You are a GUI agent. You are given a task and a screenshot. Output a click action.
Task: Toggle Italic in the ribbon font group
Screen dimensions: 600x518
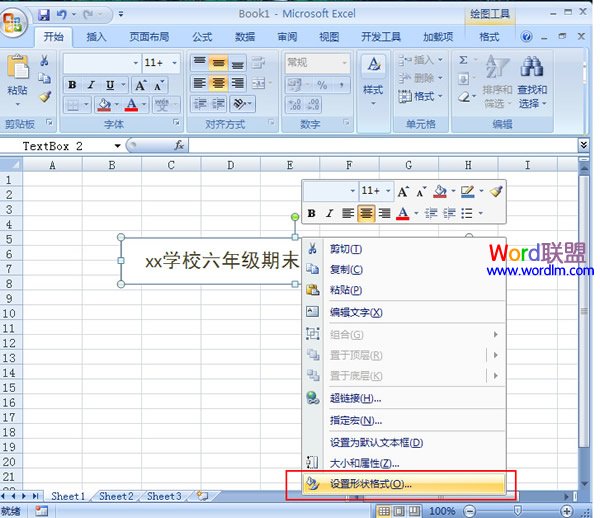pos(91,85)
